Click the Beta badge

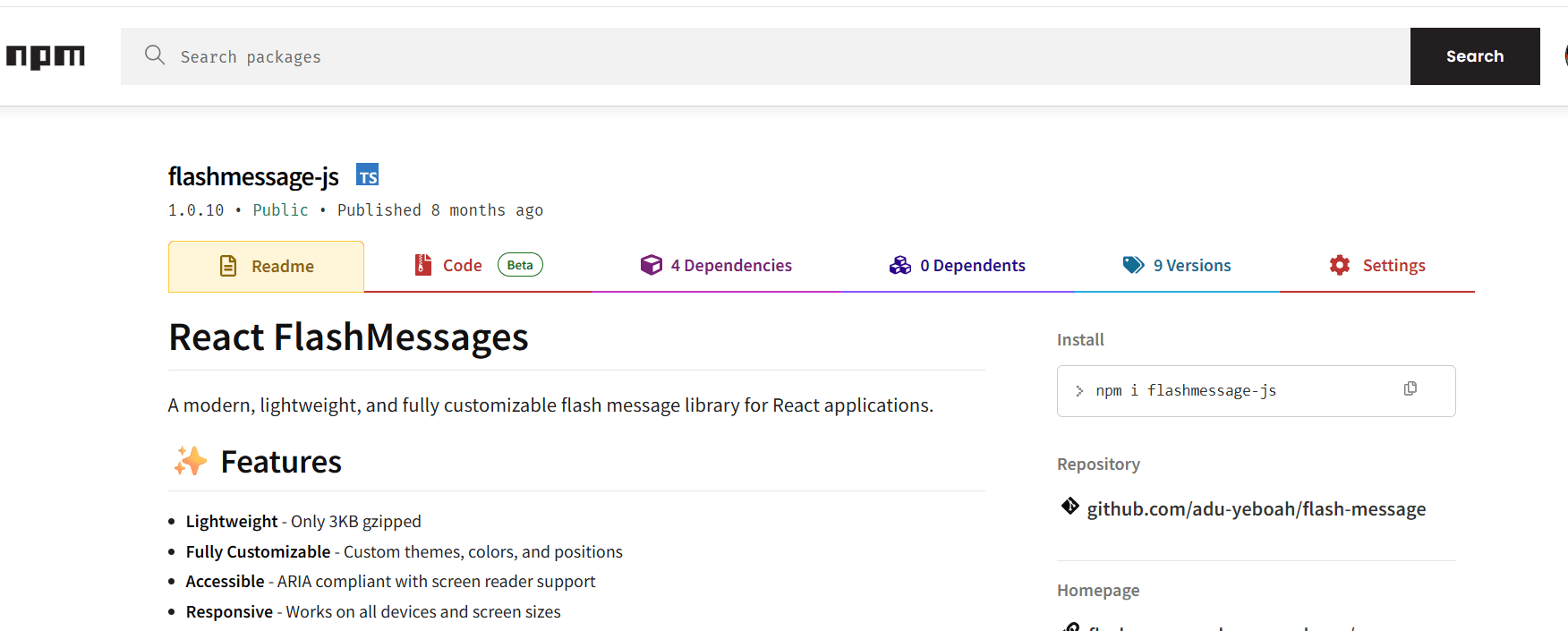click(x=520, y=265)
